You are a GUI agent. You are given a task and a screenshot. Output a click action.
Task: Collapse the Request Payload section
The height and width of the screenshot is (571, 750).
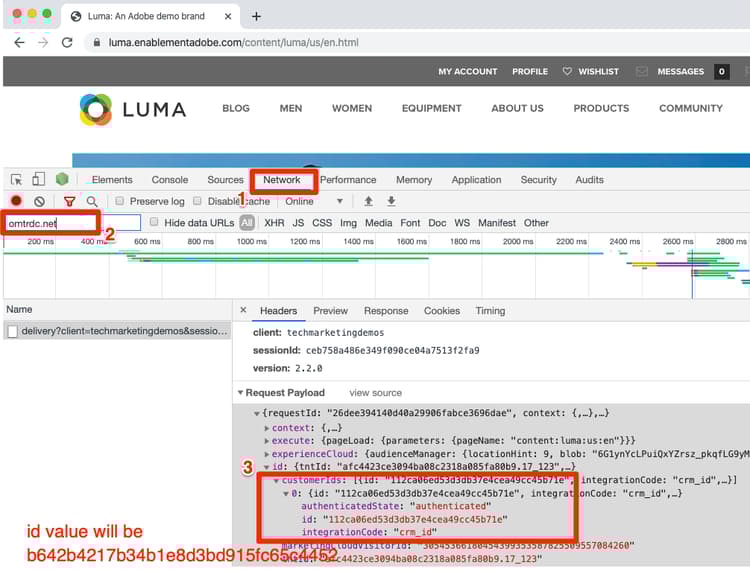coord(241,393)
